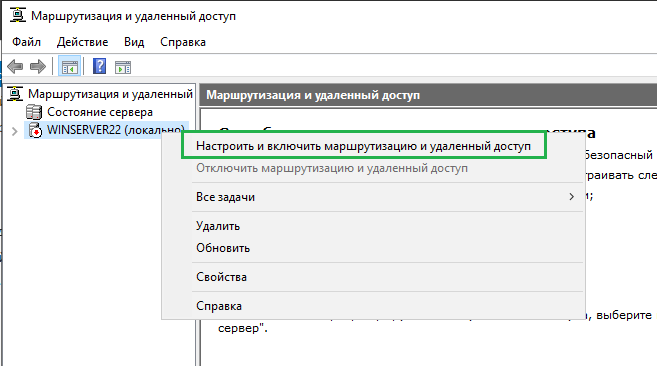Toggle the show/hide action pane icon

click(123, 67)
